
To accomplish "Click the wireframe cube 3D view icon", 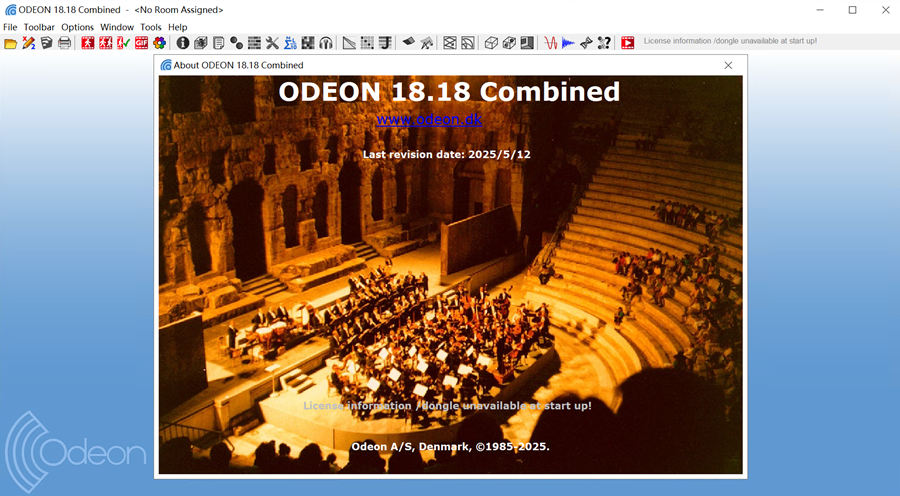I will (x=491, y=42).
